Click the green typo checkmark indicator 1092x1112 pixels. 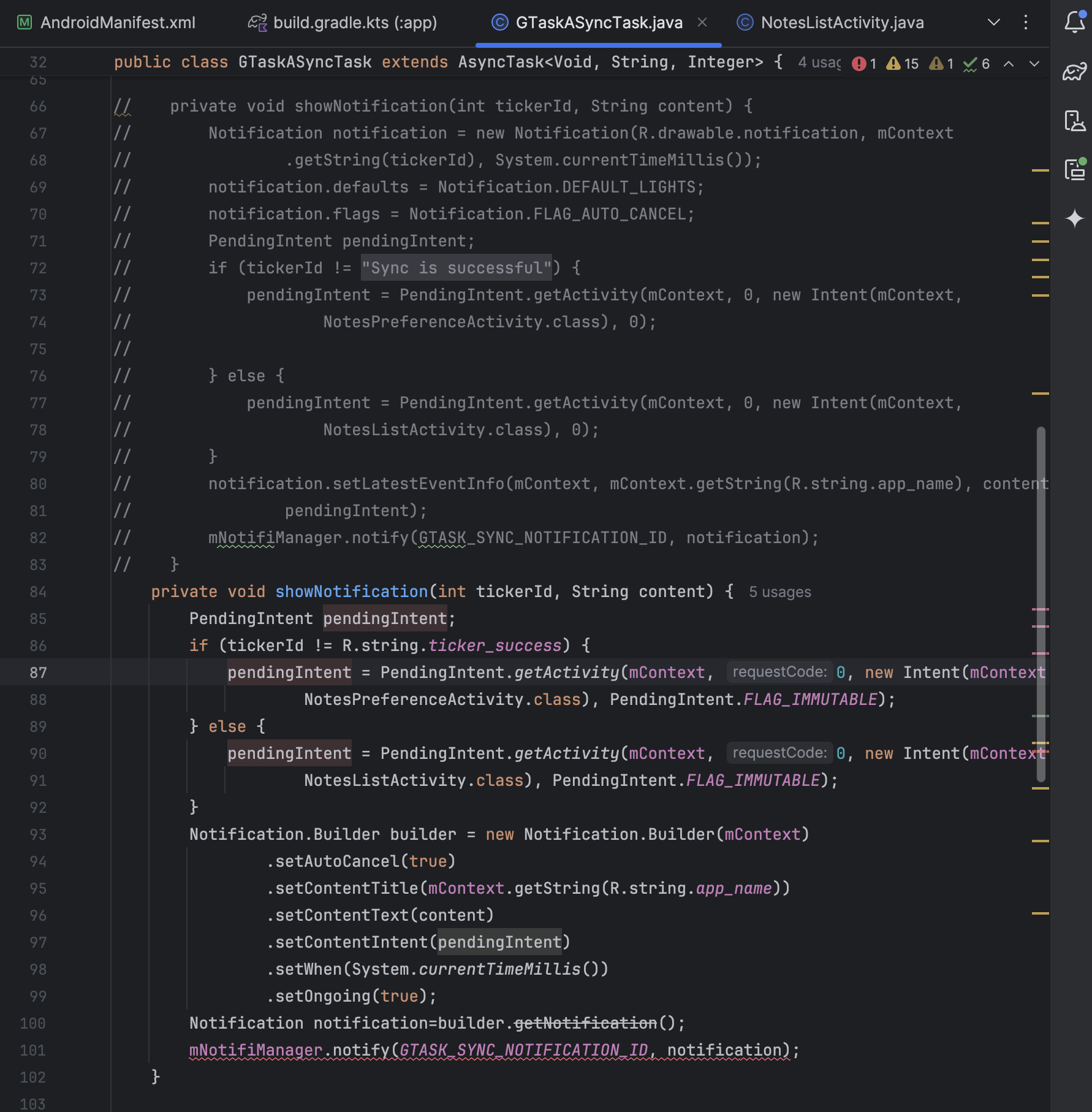pyautogui.click(x=976, y=64)
